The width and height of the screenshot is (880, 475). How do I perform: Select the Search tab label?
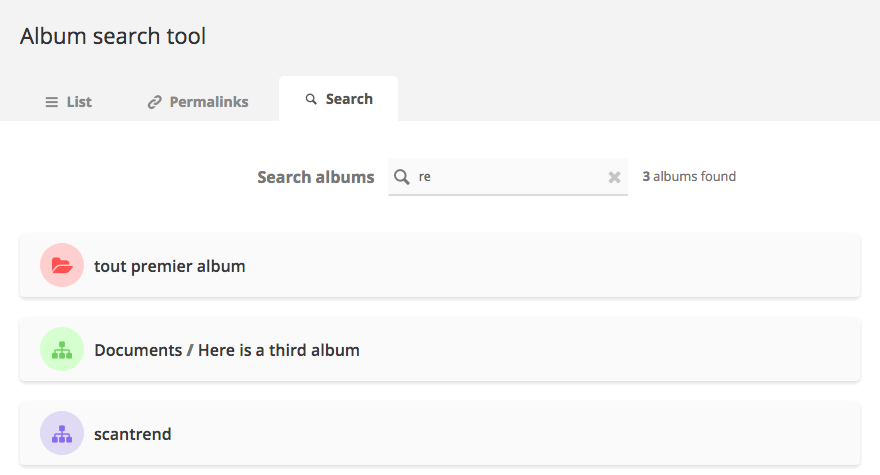[349, 99]
